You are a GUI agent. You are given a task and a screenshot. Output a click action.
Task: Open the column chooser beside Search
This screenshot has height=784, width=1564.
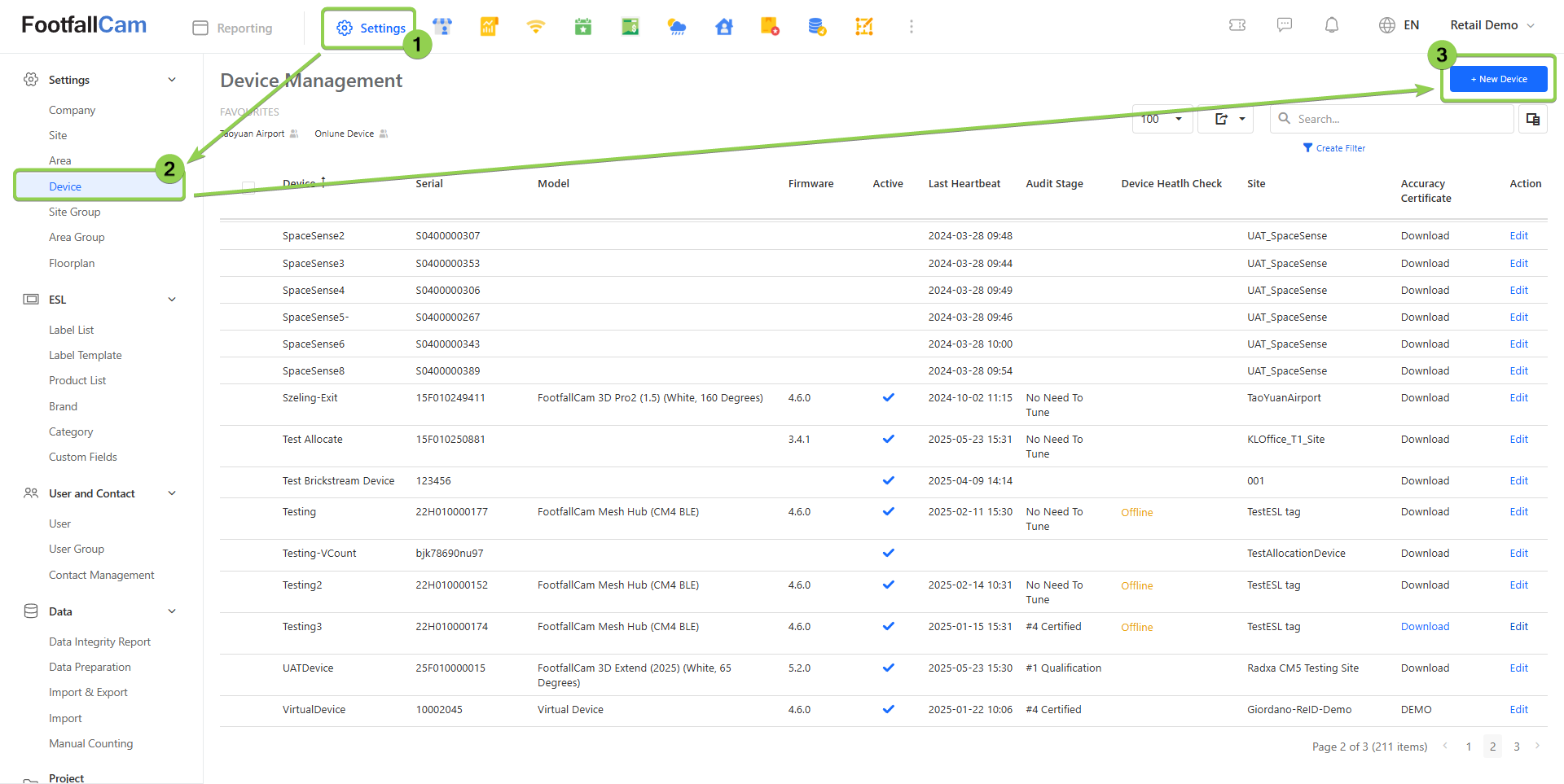pos(1532,119)
